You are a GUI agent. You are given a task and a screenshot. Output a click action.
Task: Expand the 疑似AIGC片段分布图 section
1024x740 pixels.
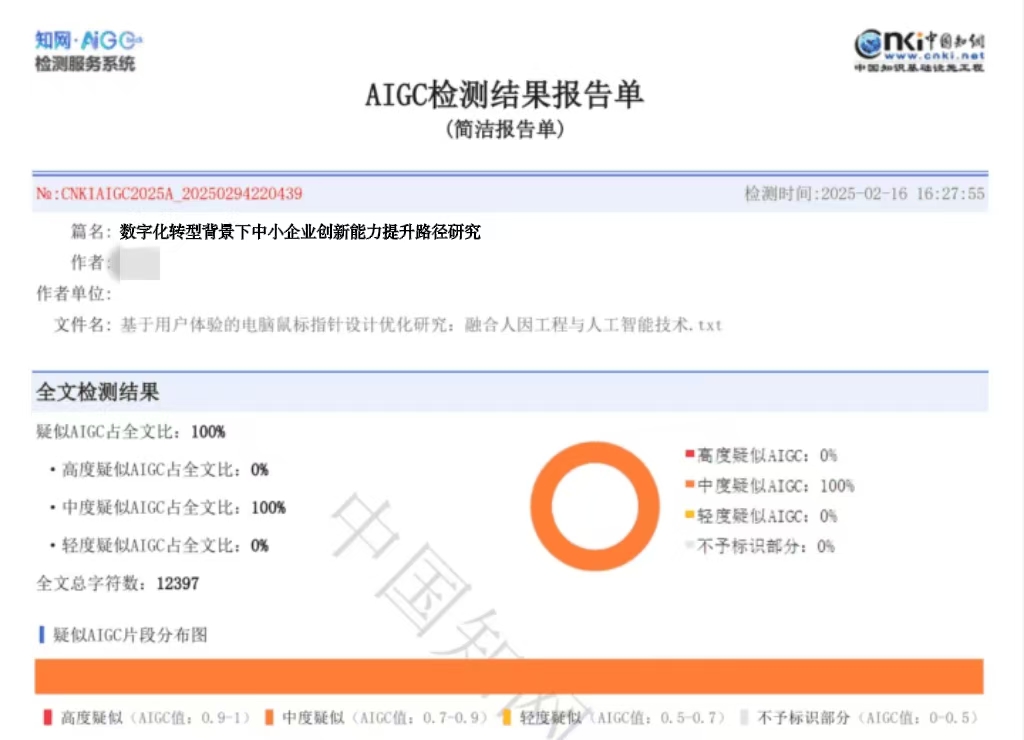pos(130,634)
